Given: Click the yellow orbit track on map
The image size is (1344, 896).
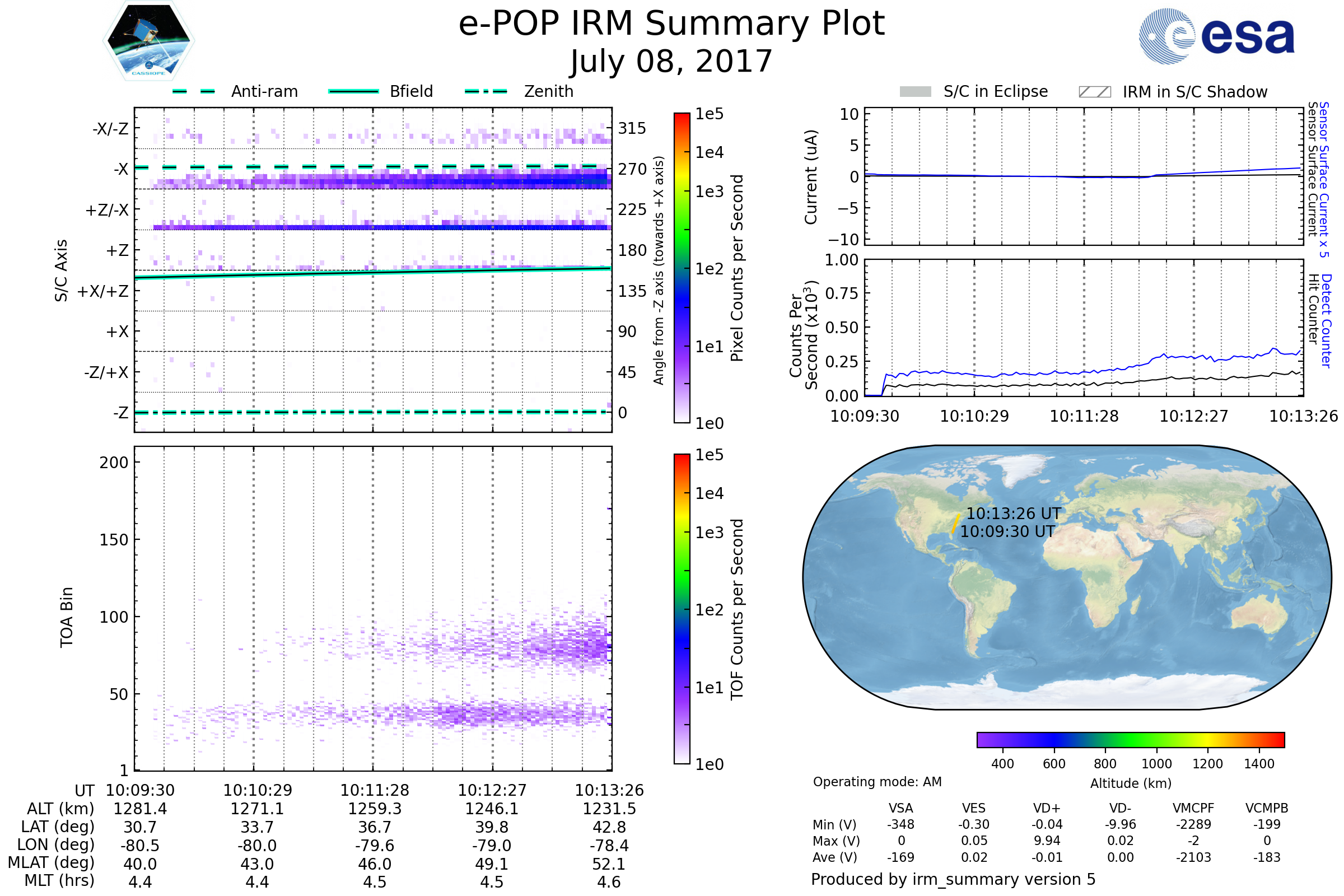Looking at the screenshot, I should pyautogui.click(x=955, y=524).
